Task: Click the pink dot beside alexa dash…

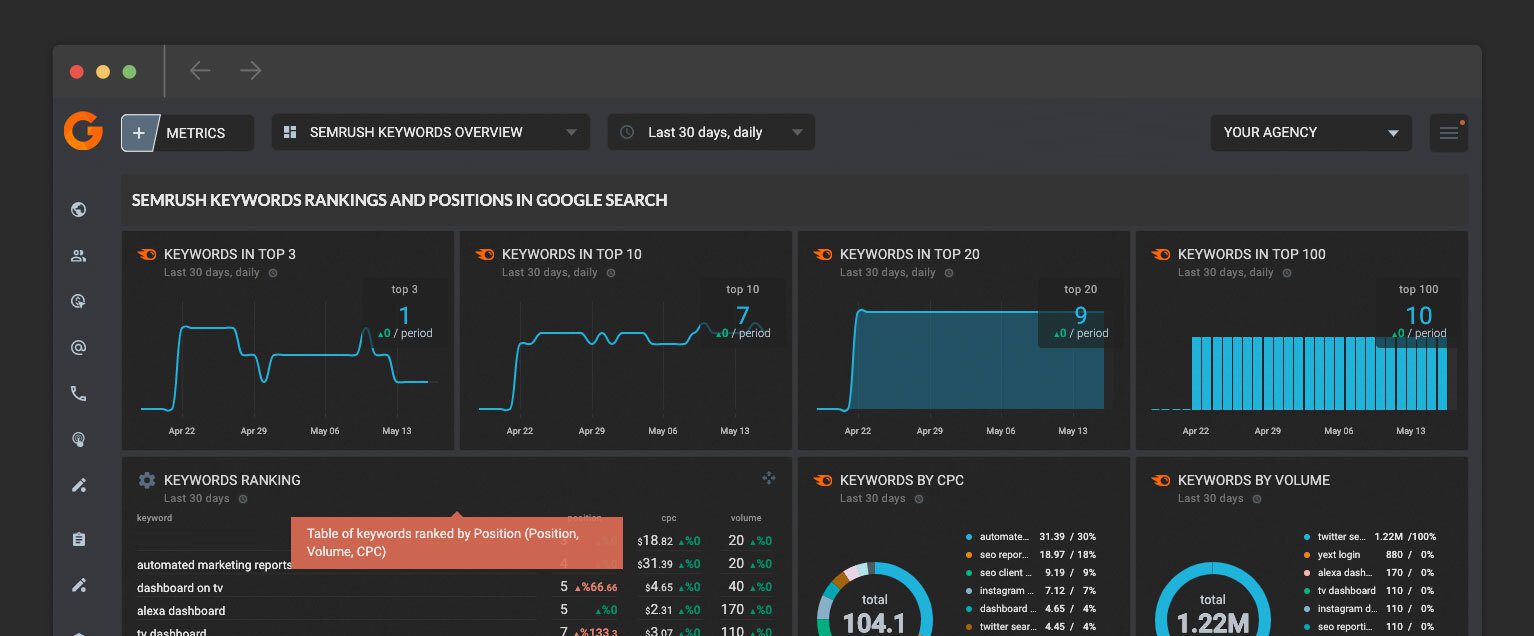Action: [x=1308, y=573]
